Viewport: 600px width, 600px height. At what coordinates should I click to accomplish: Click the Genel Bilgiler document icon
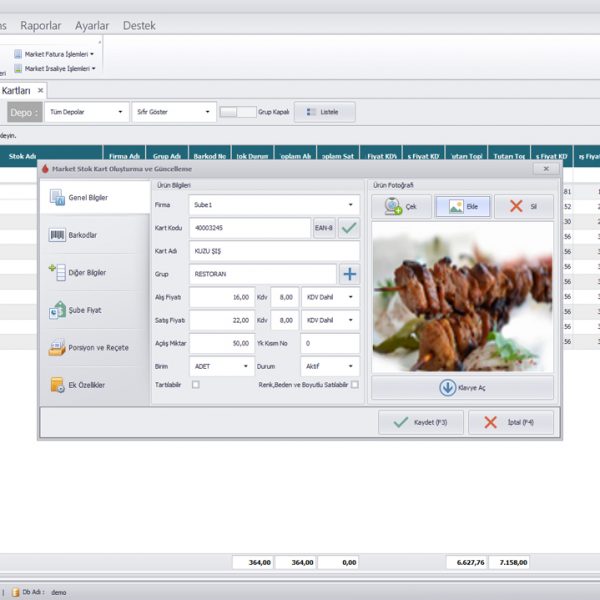pos(57,197)
